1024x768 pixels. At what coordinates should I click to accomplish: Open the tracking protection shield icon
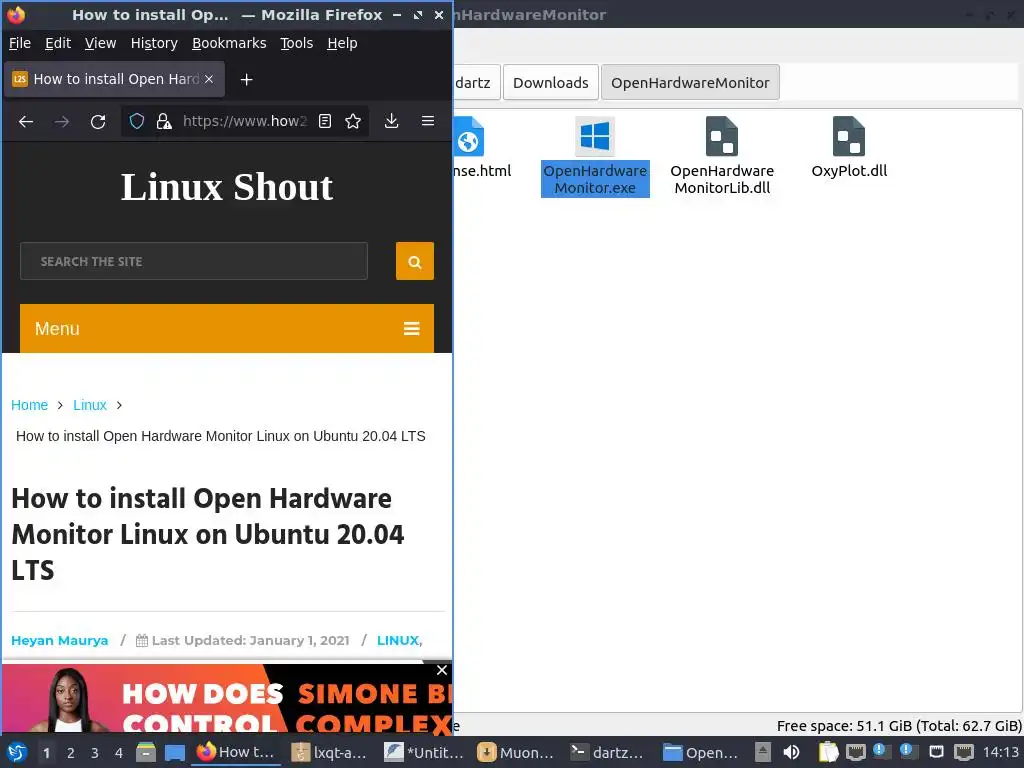(x=136, y=121)
